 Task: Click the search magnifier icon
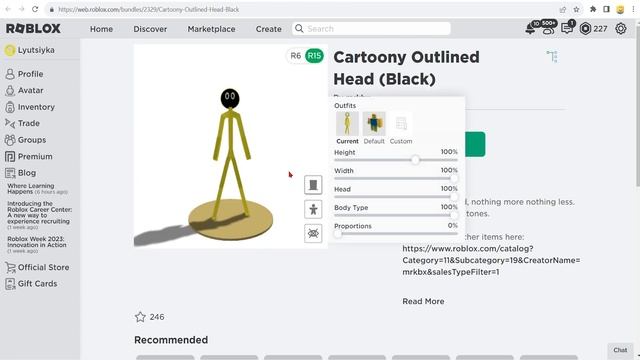(x=299, y=29)
